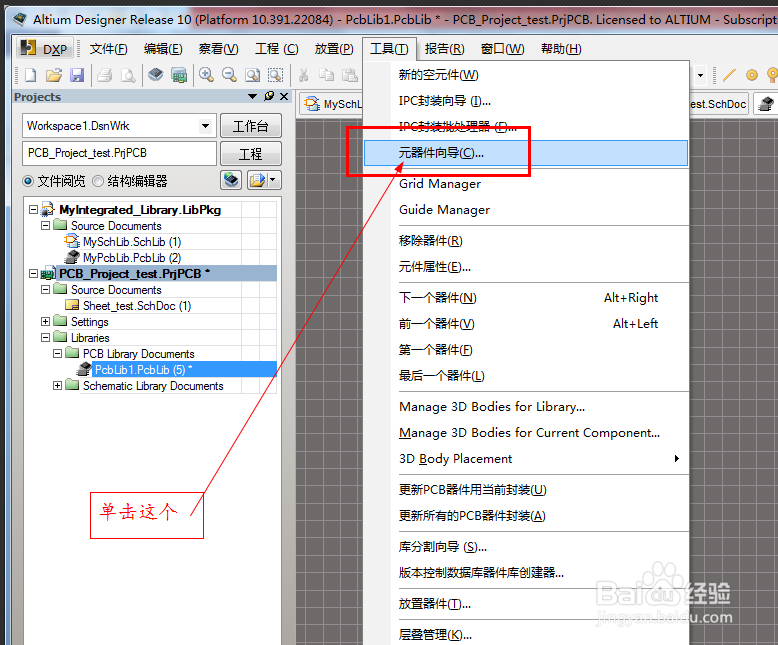
Task: Open the 窗口(W) menu
Action: click(503, 49)
